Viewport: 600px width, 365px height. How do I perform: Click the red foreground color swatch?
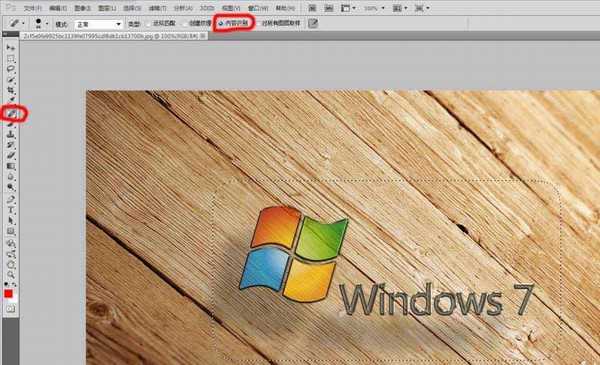8,294
